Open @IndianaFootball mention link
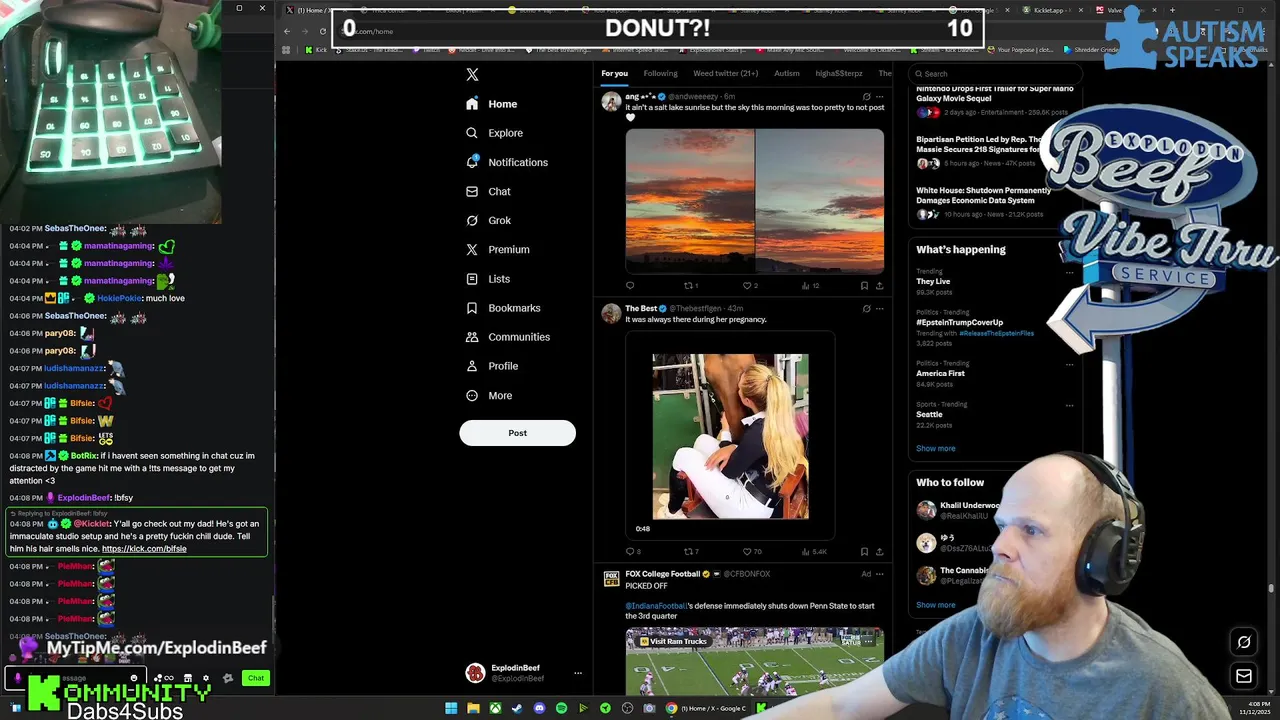1280x720 pixels. 656,606
